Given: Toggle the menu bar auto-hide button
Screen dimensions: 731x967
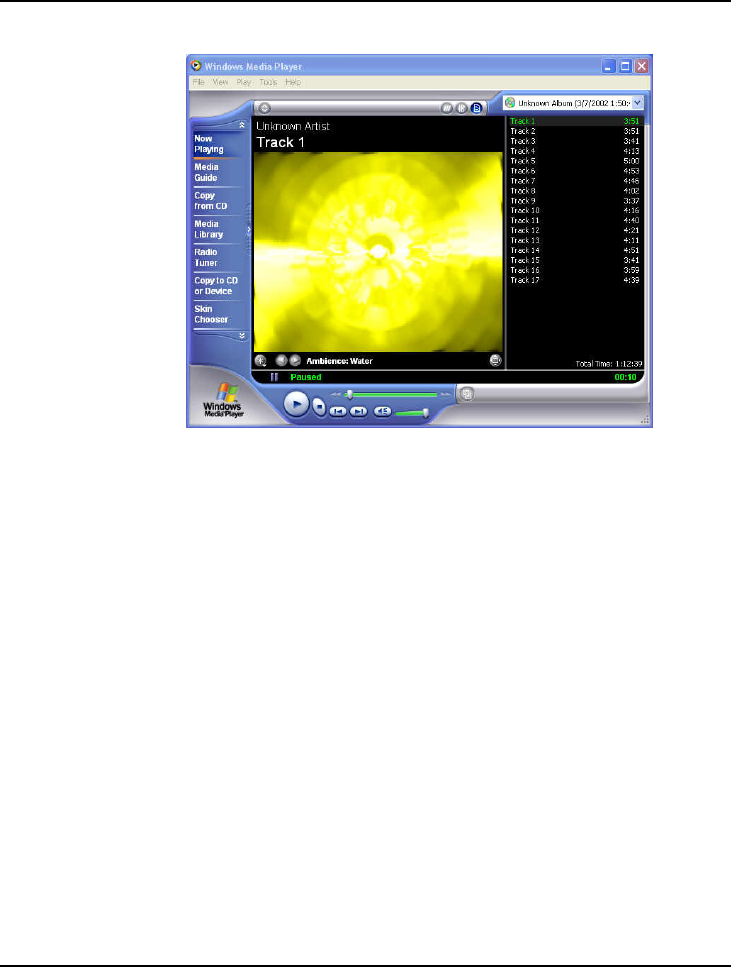Looking at the screenshot, I should 264,108.
